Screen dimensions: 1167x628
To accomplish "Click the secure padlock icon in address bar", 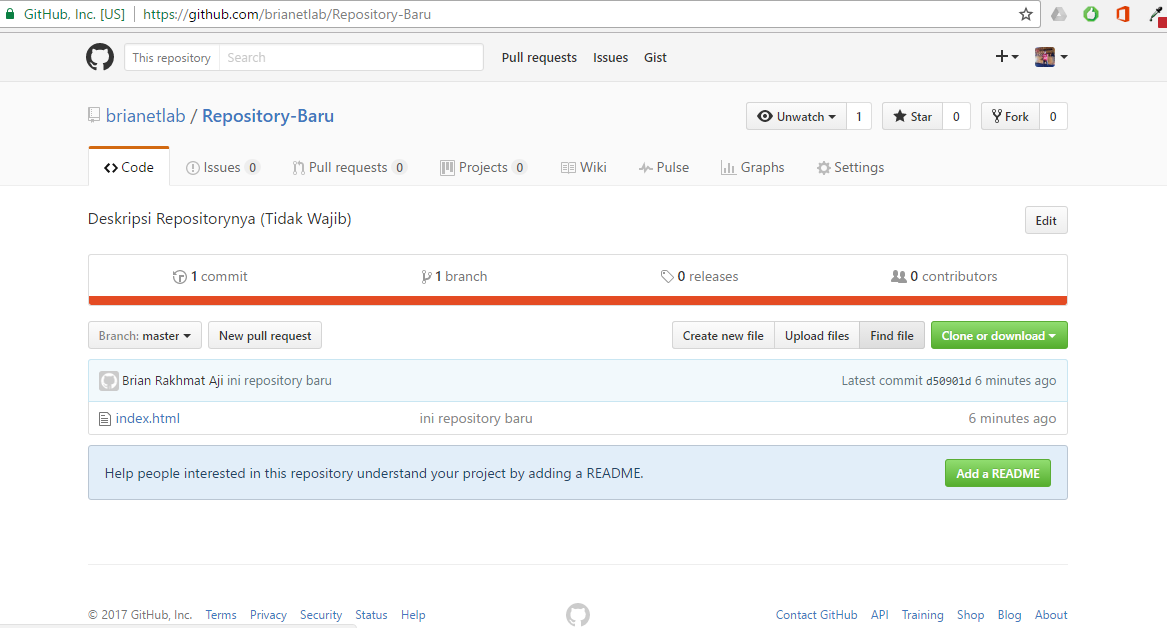I will 10,14.
